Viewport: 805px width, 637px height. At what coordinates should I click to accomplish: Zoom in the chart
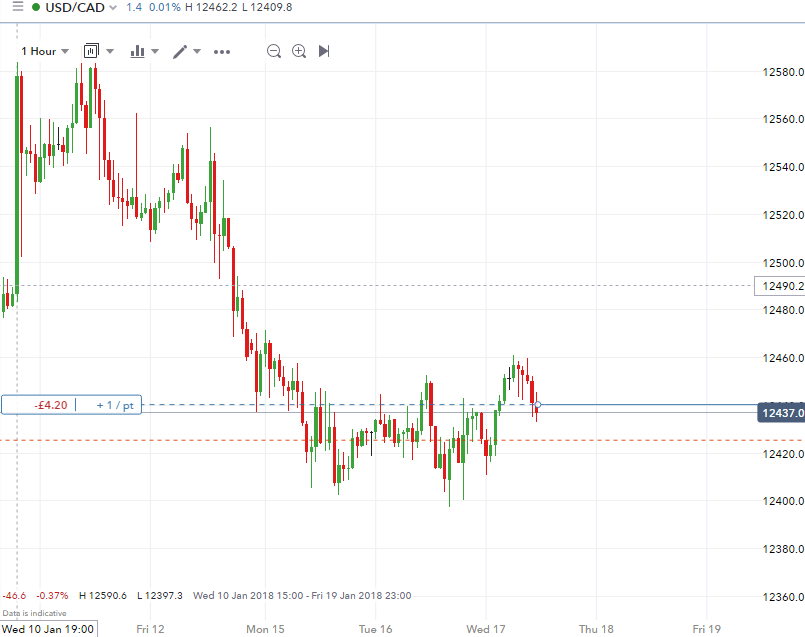(x=299, y=51)
